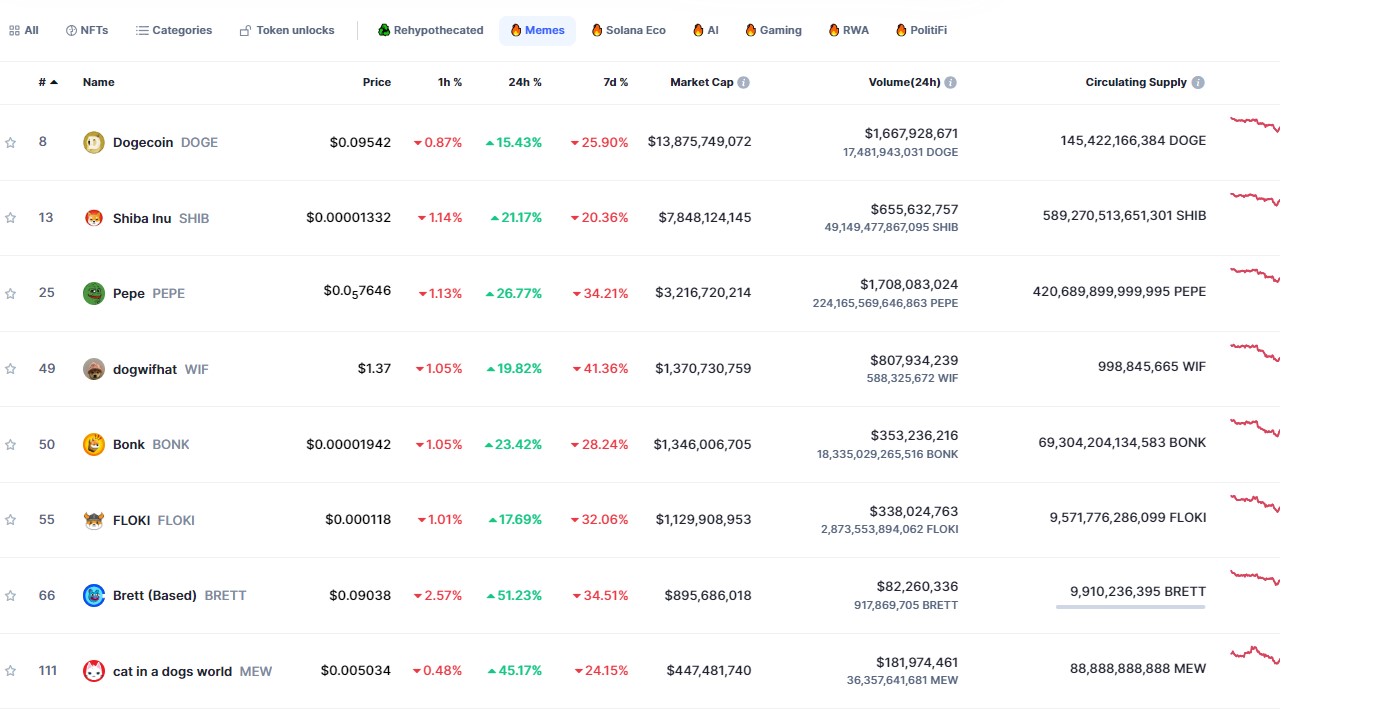Viewport: 1391px width, 716px height.
Task: Click the Shiba Inu coin logo
Action: (x=94, y=218)
